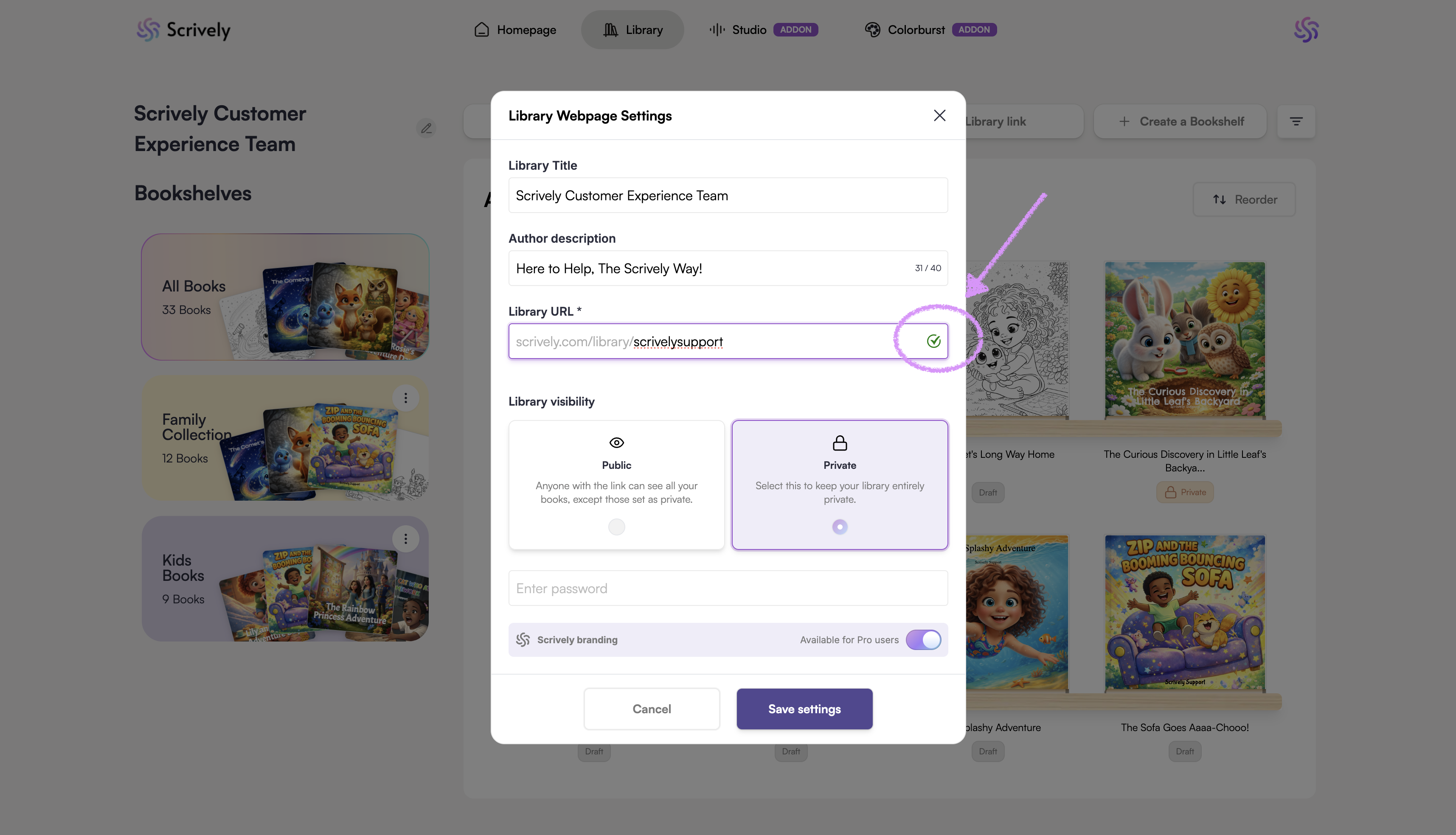The width and height of the screenshot is (1456, 835).
Task: Click the Public eye icon
Action: (616, 443)
